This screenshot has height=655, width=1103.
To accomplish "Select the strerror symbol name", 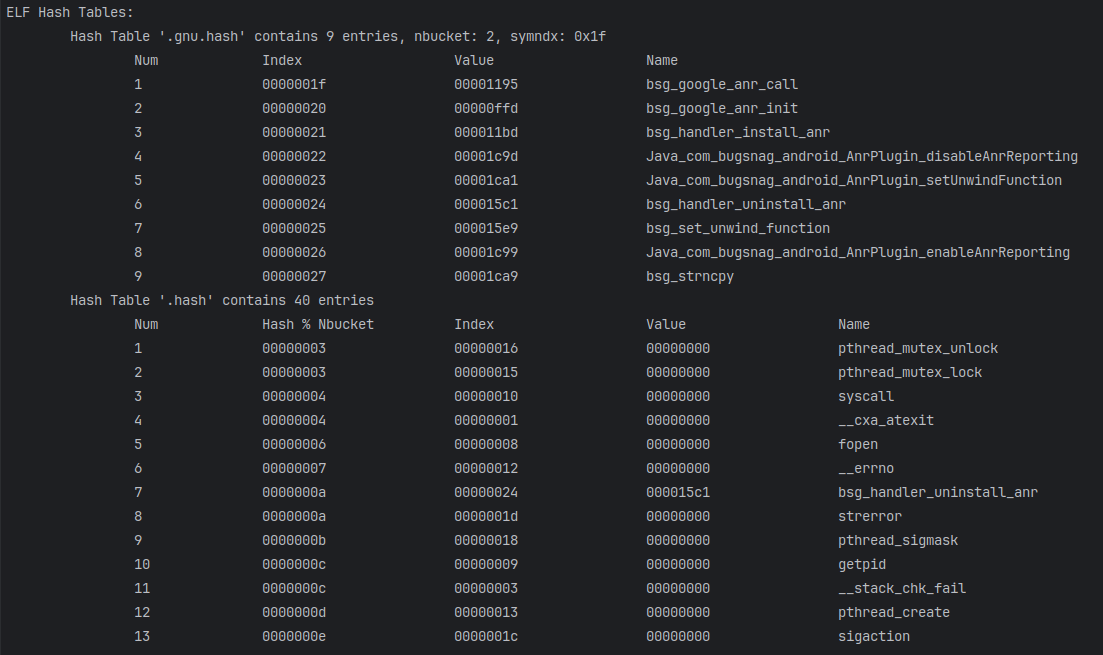I will click(870, 516).
